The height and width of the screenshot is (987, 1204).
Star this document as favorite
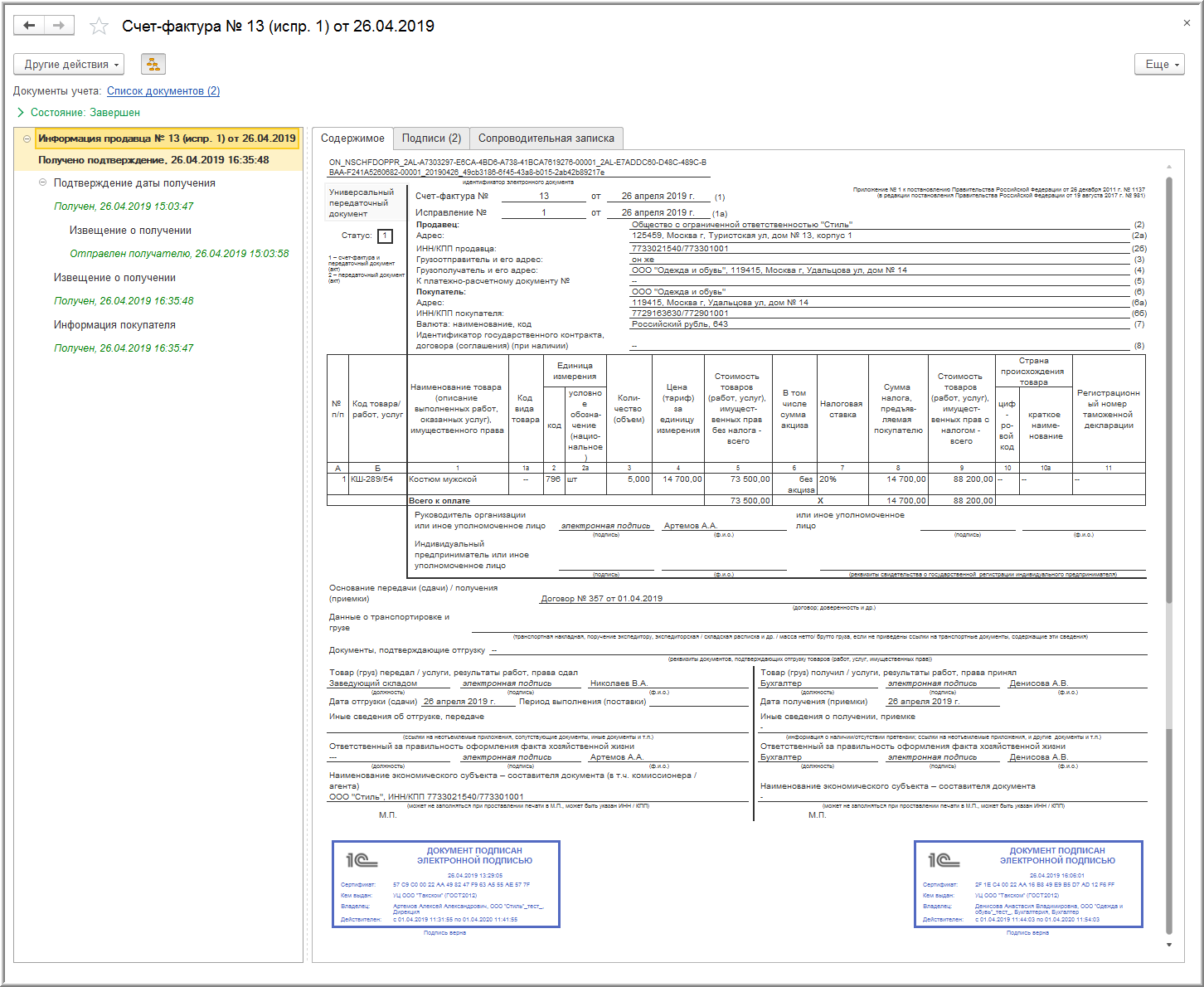(x=99, y=27)
